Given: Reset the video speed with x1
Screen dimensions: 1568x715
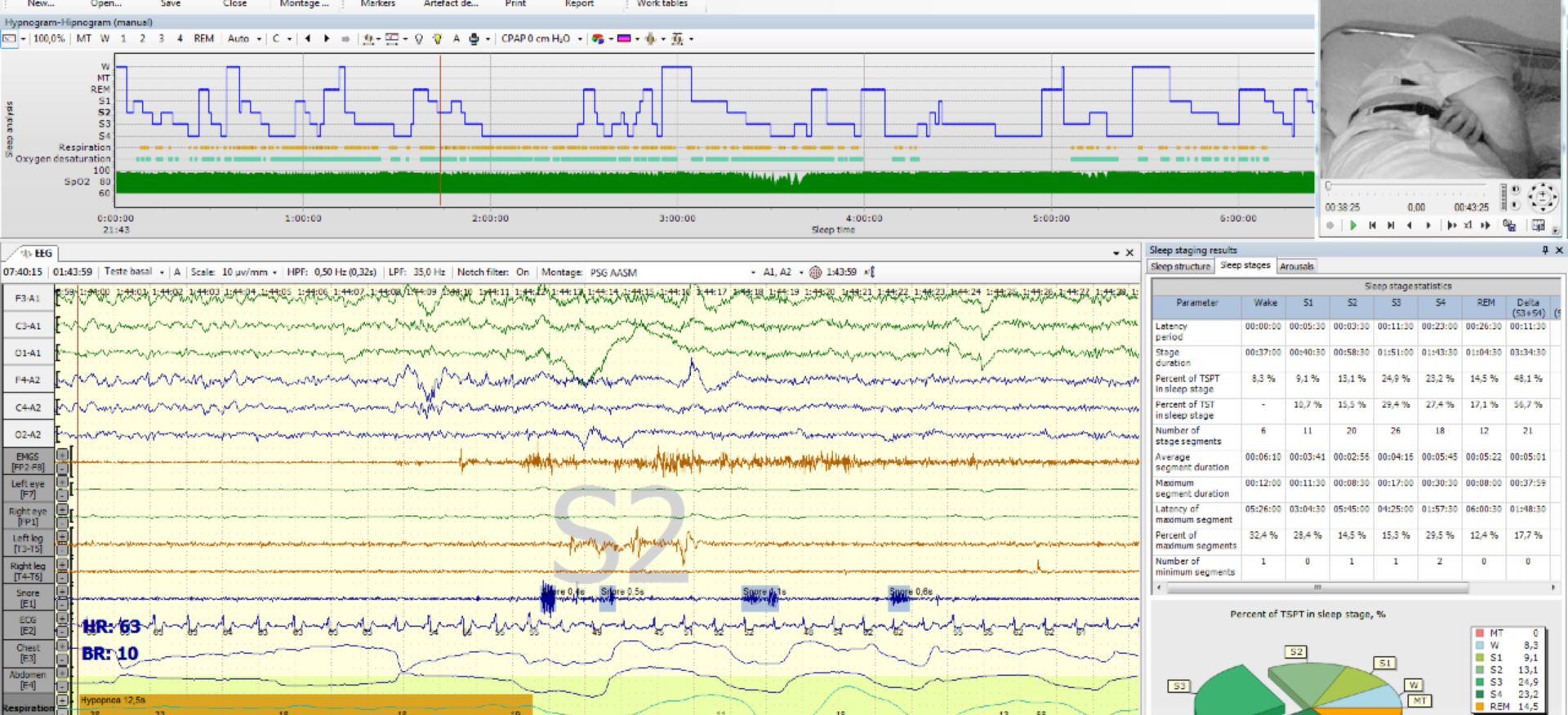Looking at the screenshot, I should click(1468, 225).
